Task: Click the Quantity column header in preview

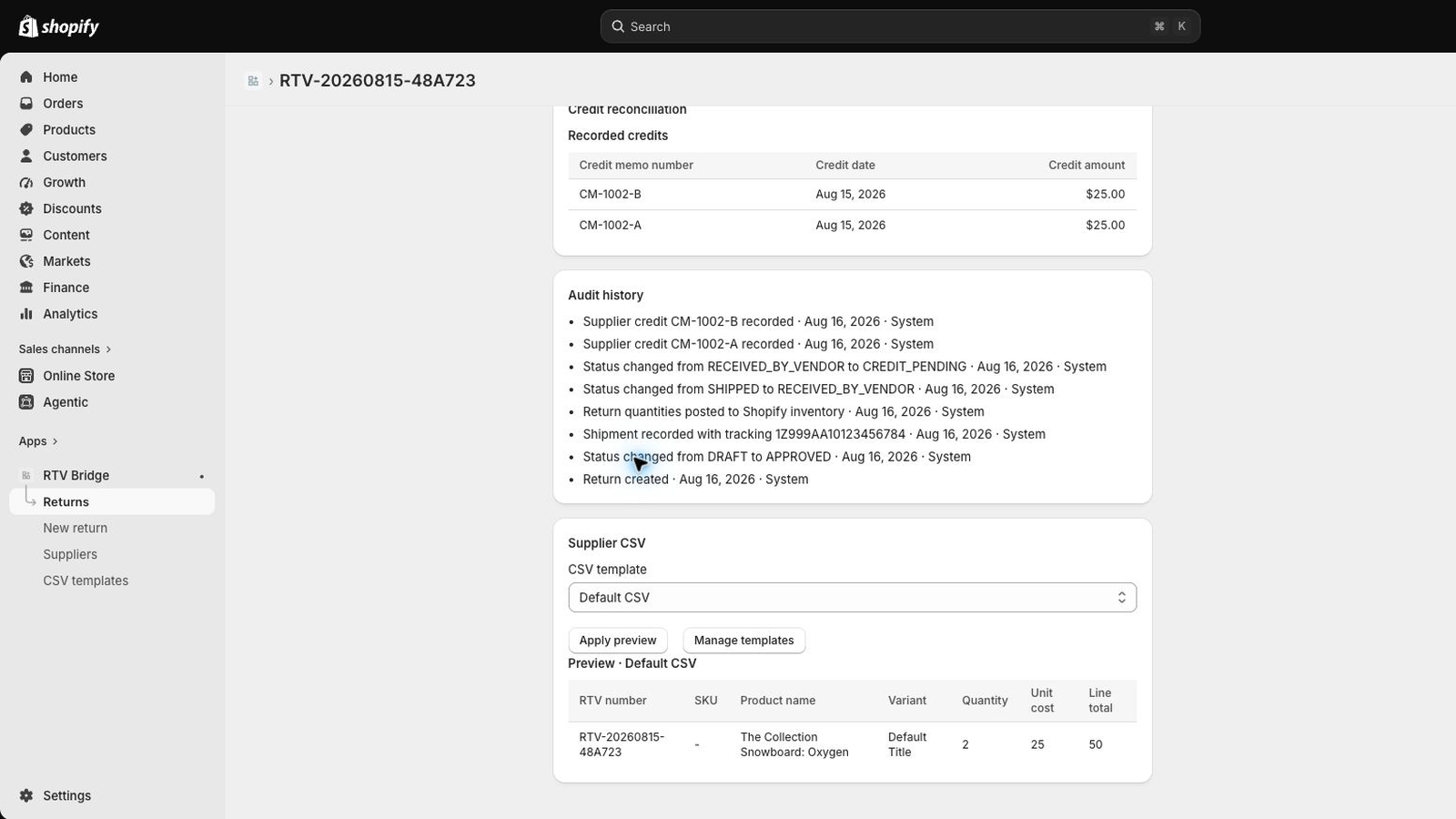Action: coord(985,701)
